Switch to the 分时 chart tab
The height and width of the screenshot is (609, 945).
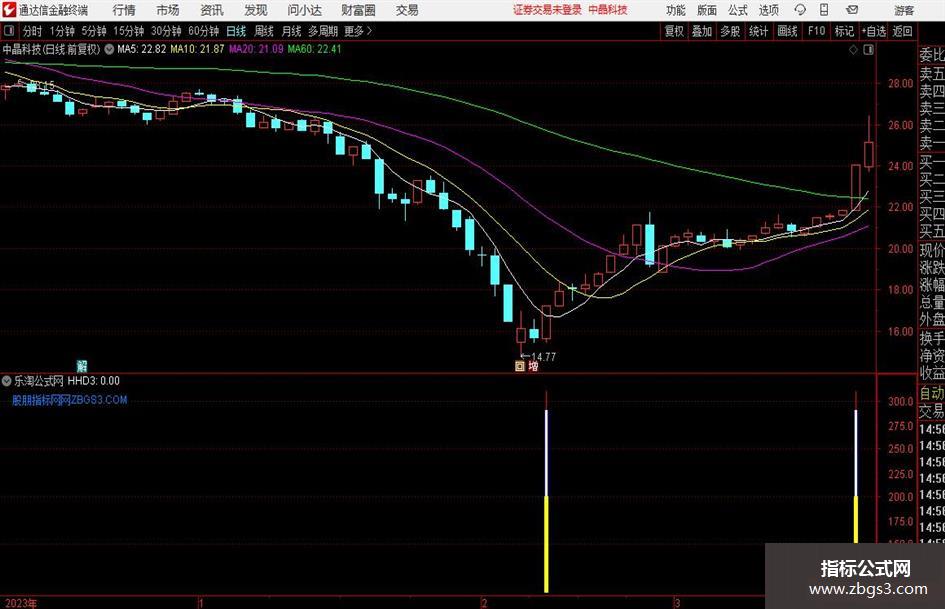(x=33, y=31)
